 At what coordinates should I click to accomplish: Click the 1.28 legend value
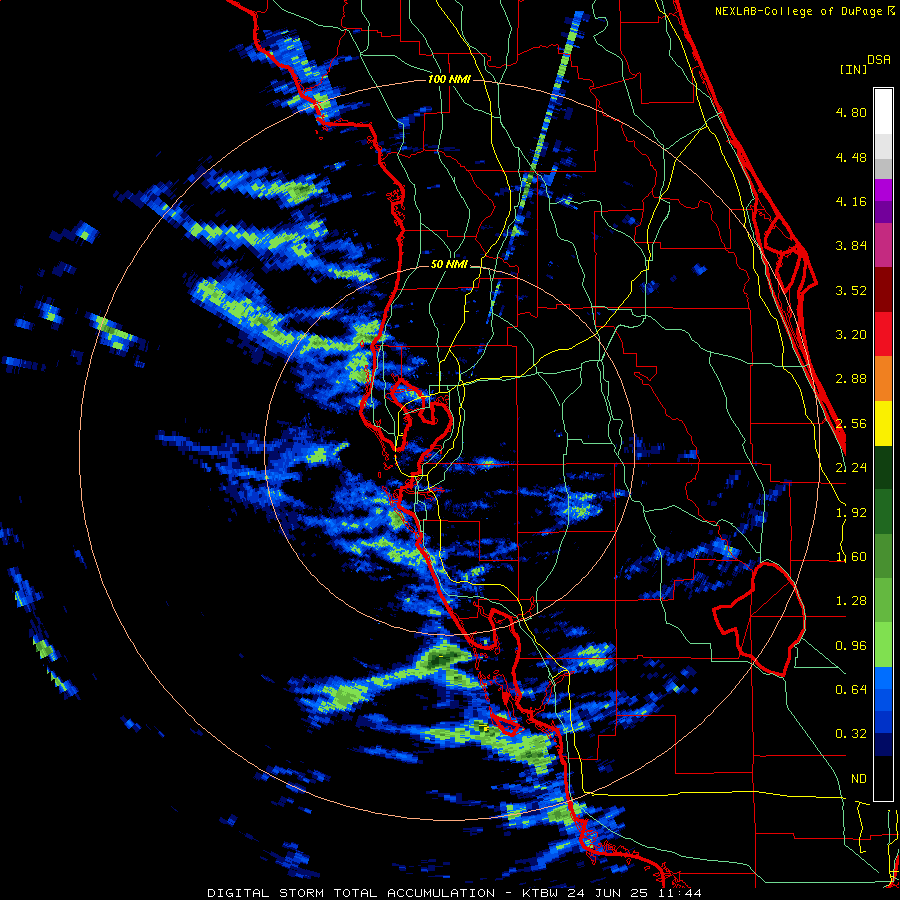(x=851, y=601)
